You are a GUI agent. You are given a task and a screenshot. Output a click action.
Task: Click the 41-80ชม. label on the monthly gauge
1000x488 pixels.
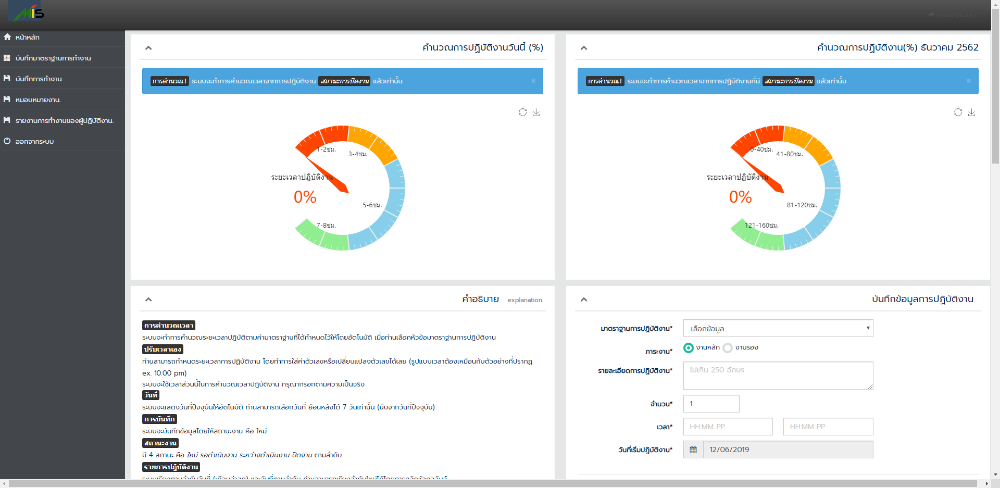[789, 154]
